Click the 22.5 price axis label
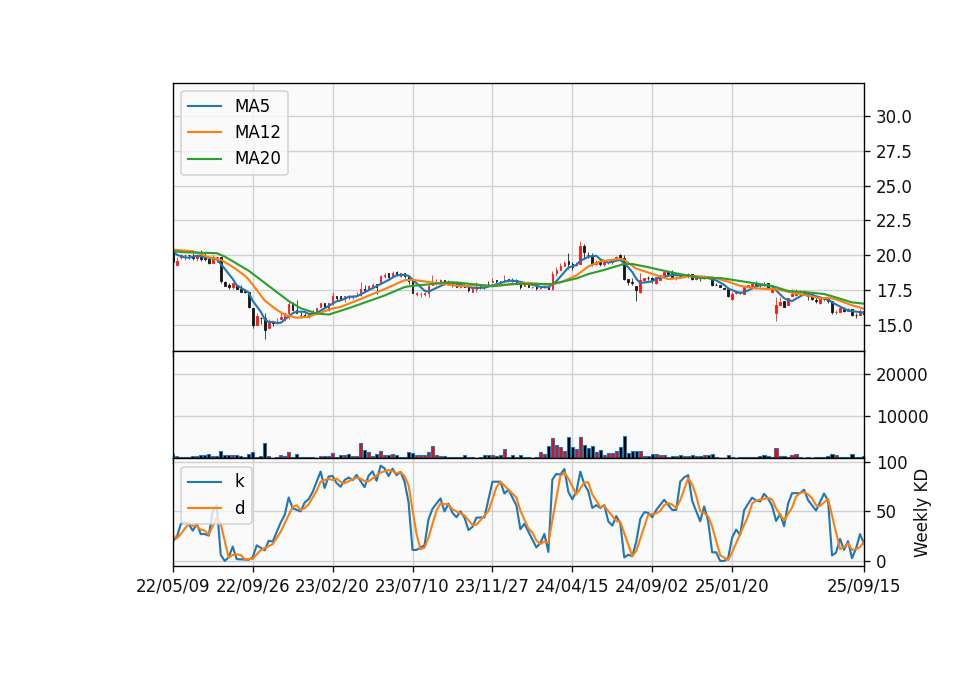This screenshot has width=960, height=690. pos(894,221)
